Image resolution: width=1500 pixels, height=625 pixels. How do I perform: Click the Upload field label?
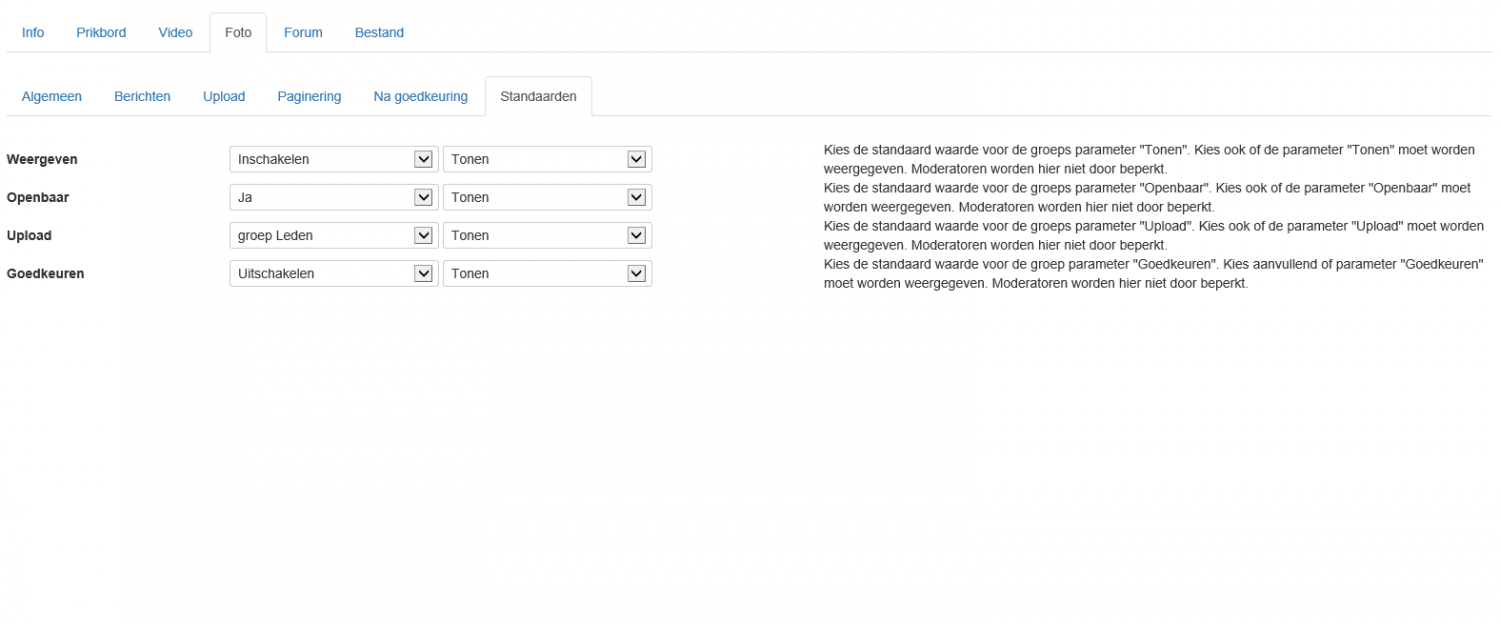point(29,235)
